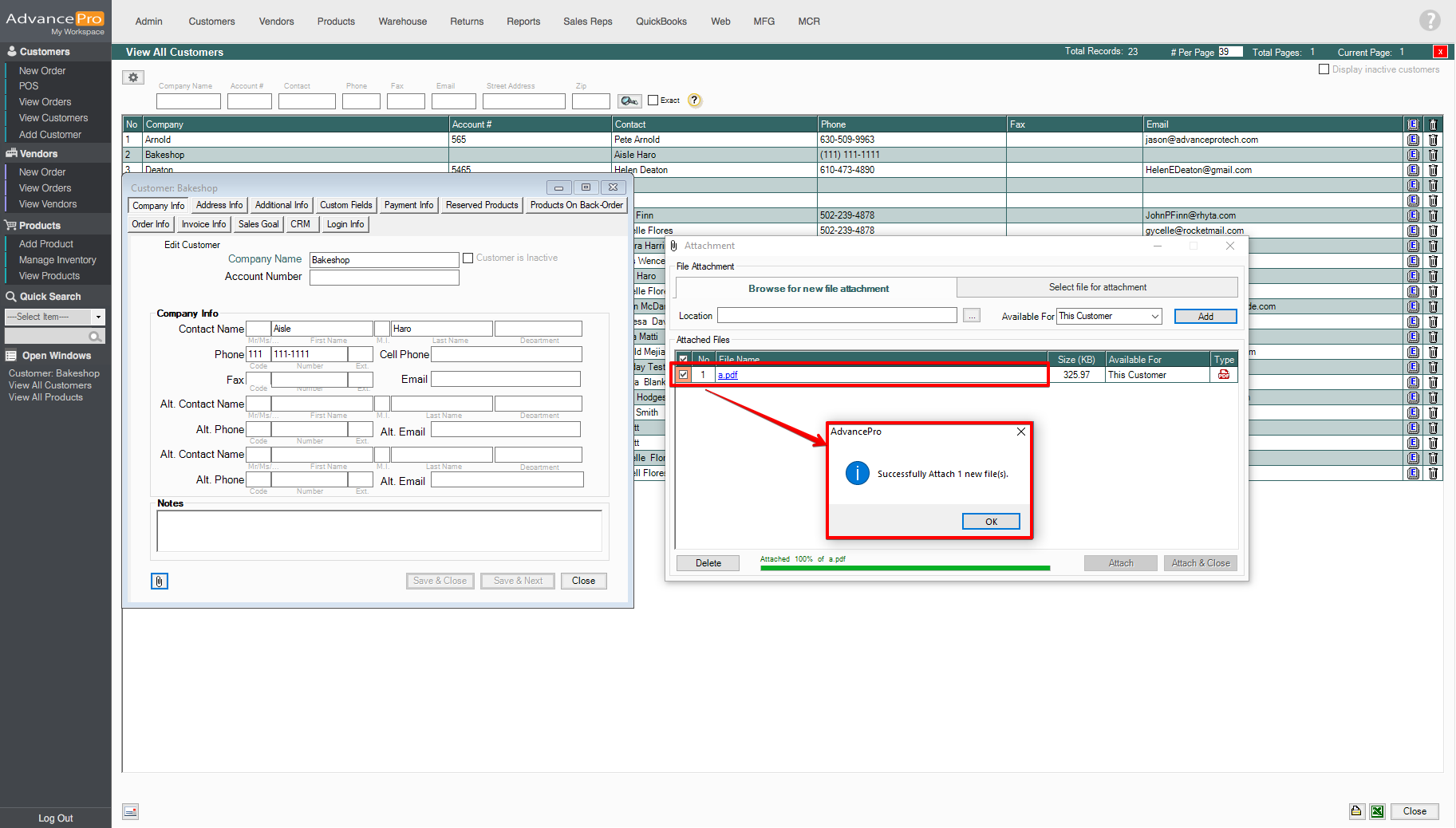Click into the Notes text area
The height and width of the screenshot is (828, 1456).
[x=379, y=530]
